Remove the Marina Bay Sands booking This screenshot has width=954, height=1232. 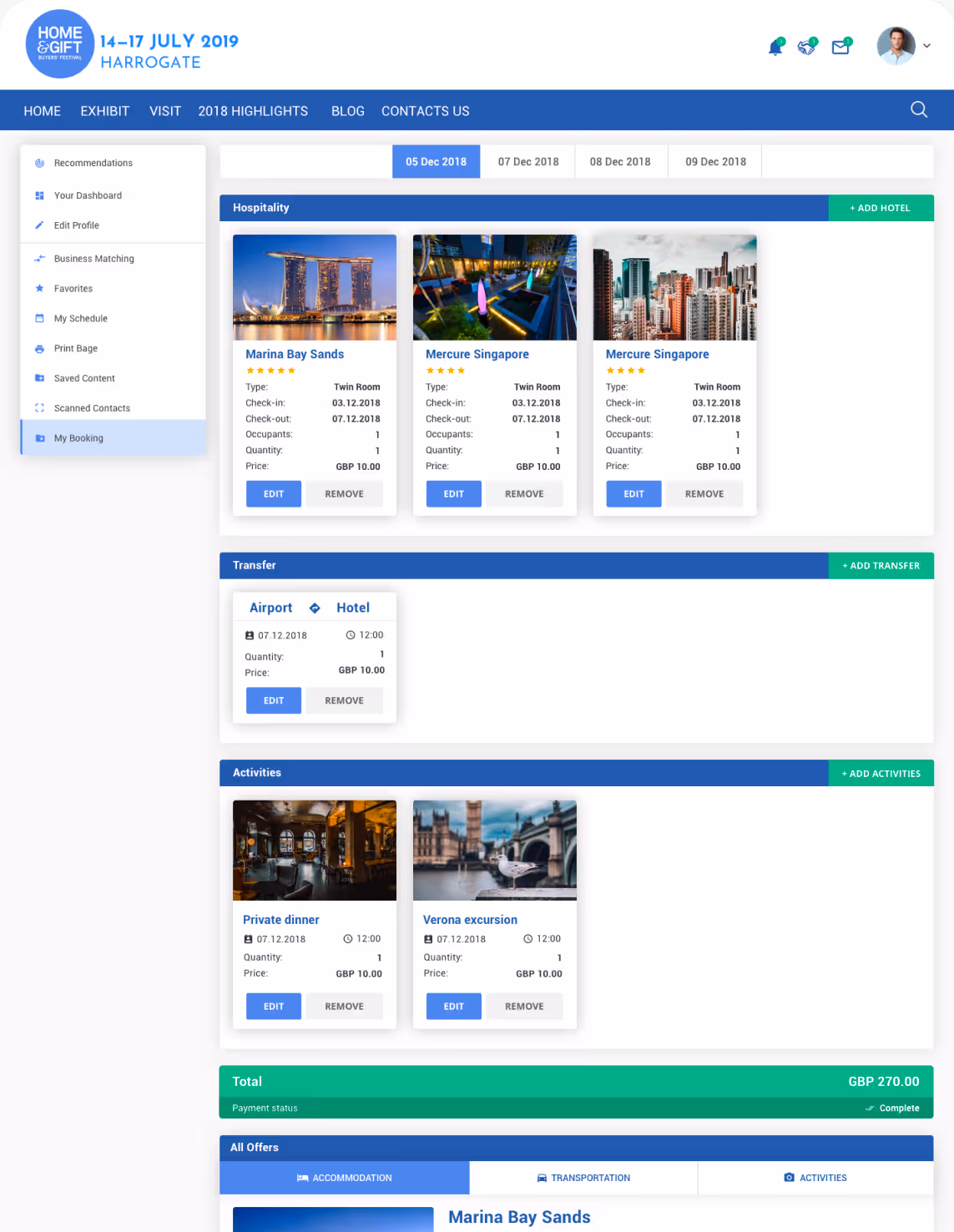pyautogui.click(x=345, y=494)
